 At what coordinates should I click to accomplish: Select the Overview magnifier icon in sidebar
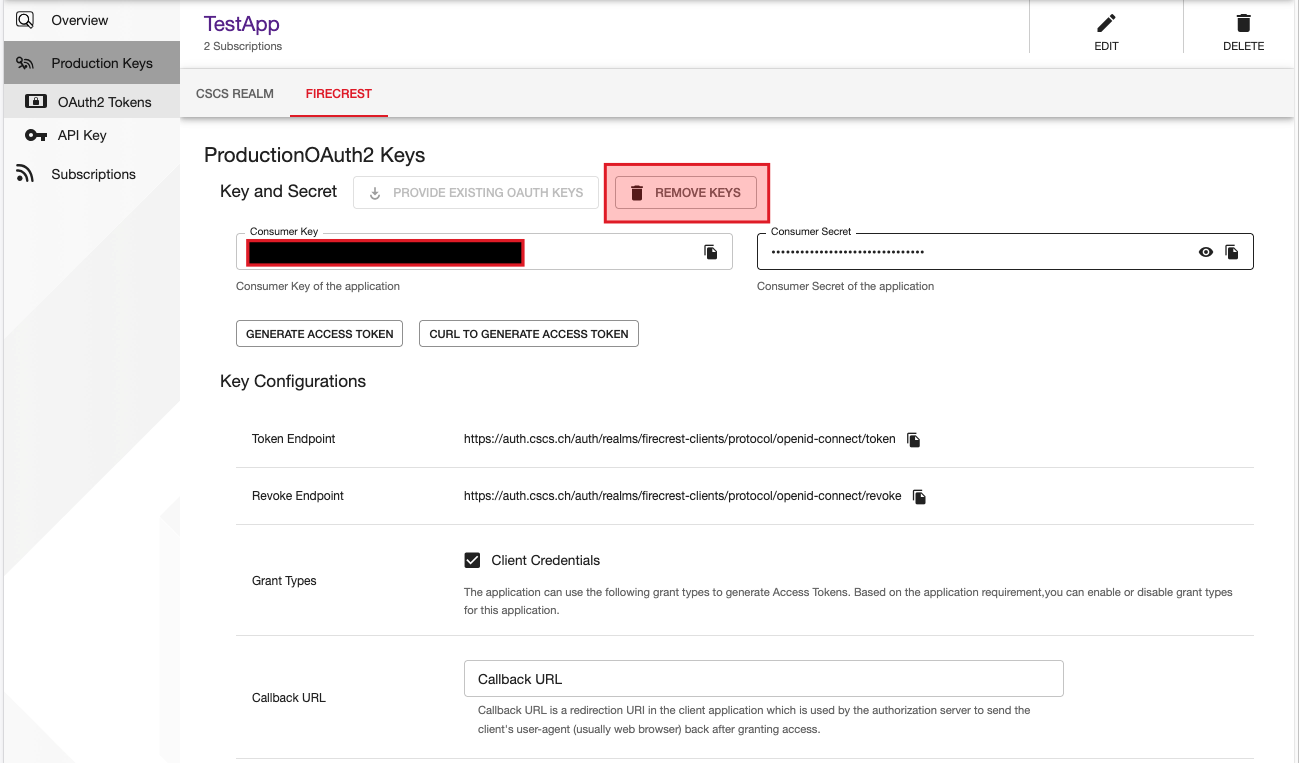click(24, 19)
